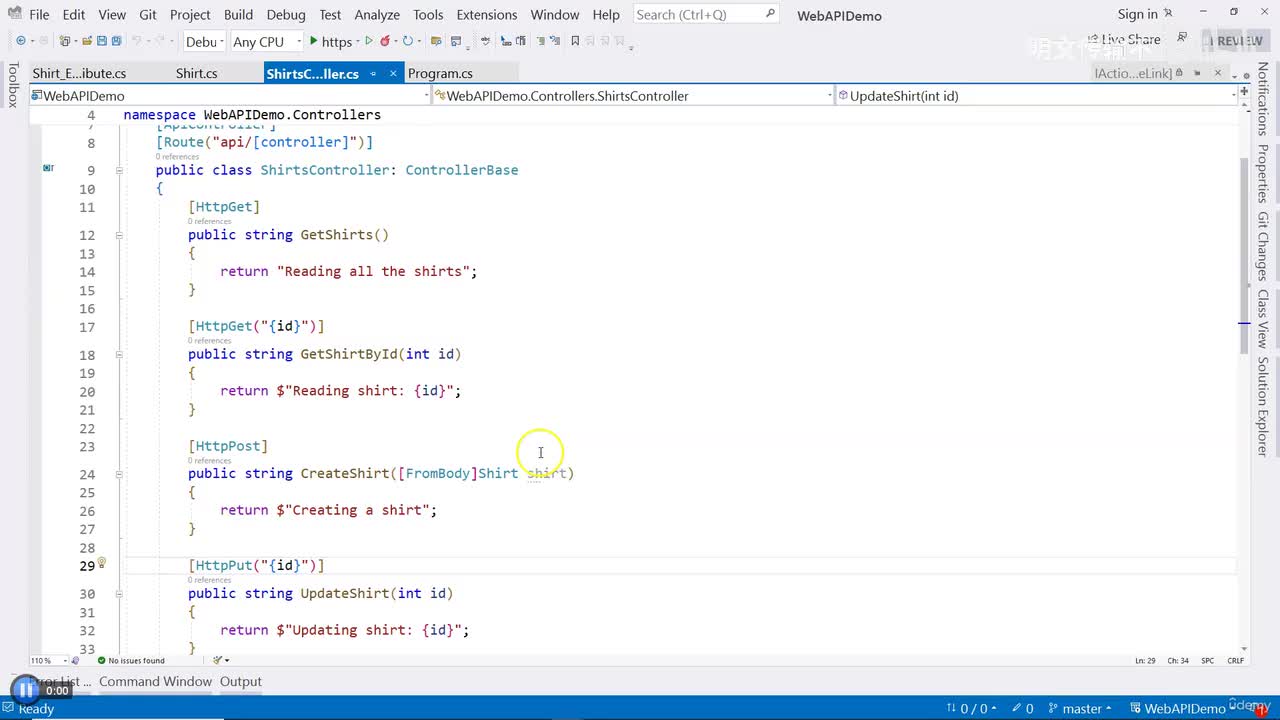
Task: Click the Navigate Backward toolbar icon
Action: click(20, 41)
